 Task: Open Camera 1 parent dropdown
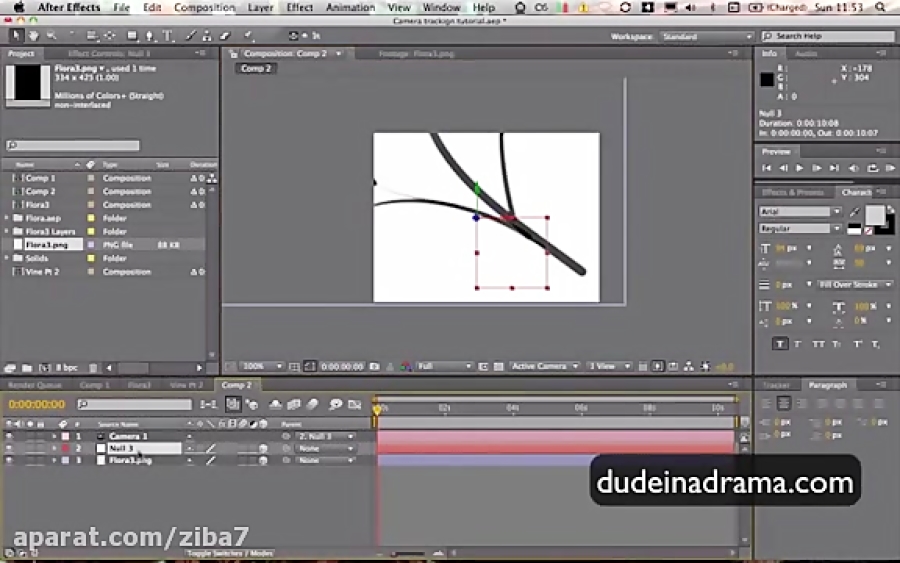tap(325, 436)
